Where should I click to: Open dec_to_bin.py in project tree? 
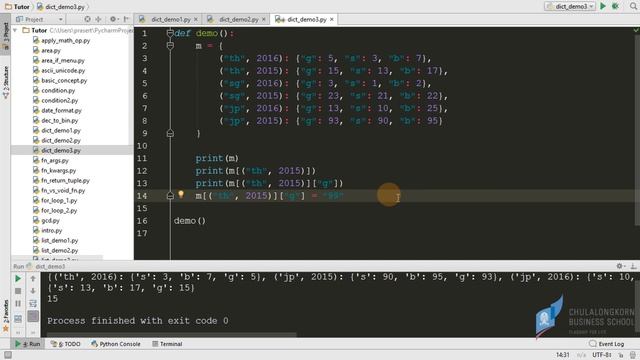(60, 120)
